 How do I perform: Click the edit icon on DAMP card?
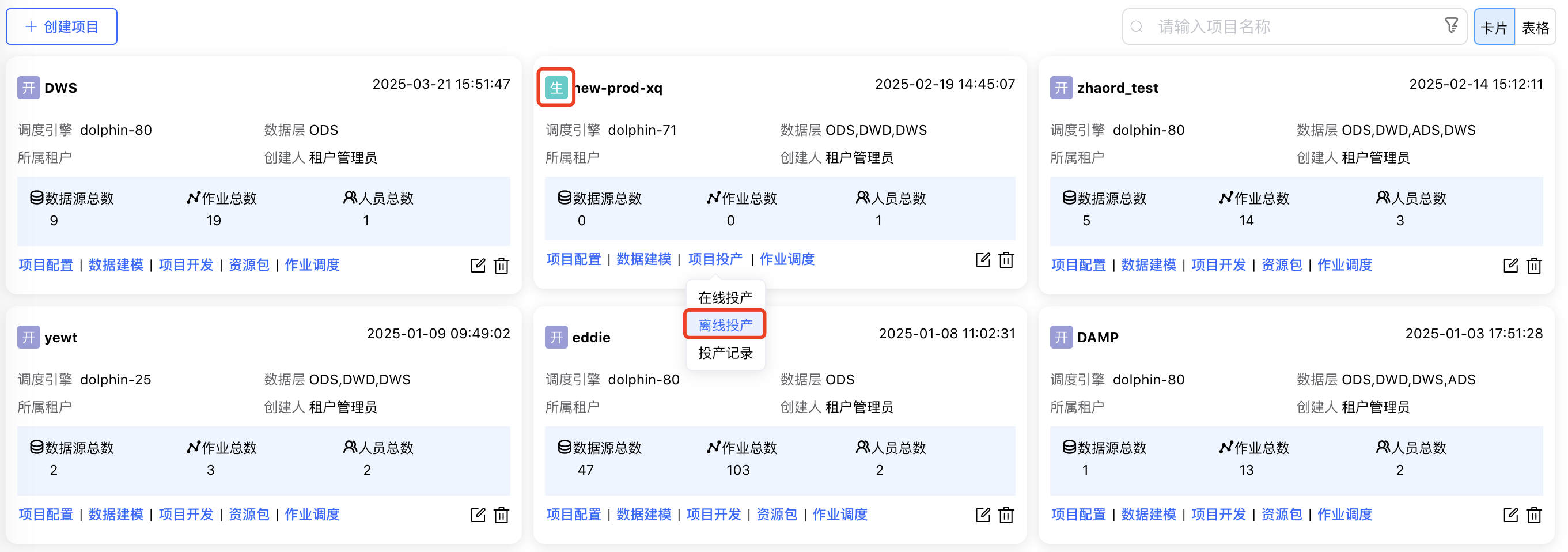click(x=1510, y=515)
